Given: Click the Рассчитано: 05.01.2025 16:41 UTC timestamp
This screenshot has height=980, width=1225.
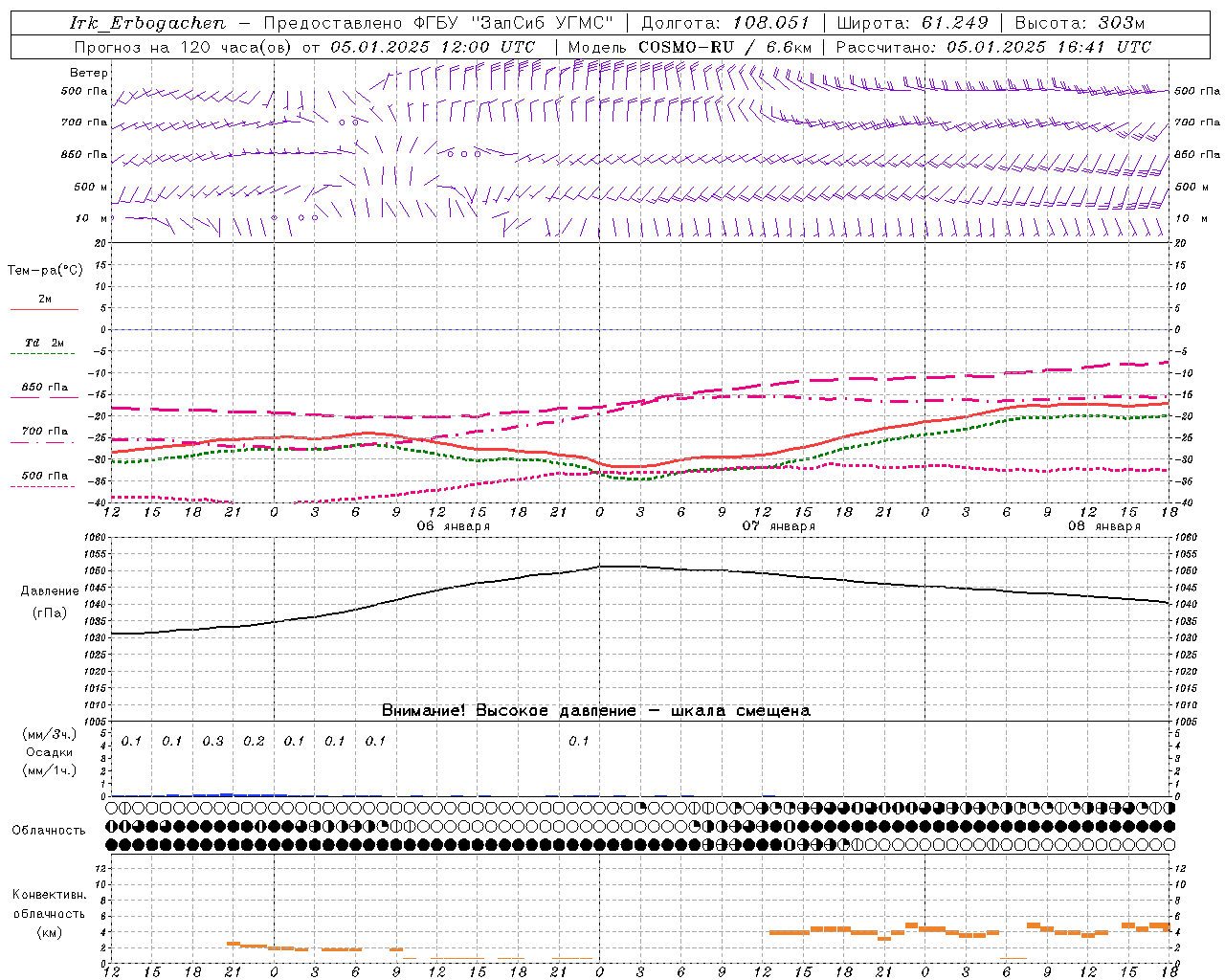Looking at the screenshot, I should (x=993, y=47).
